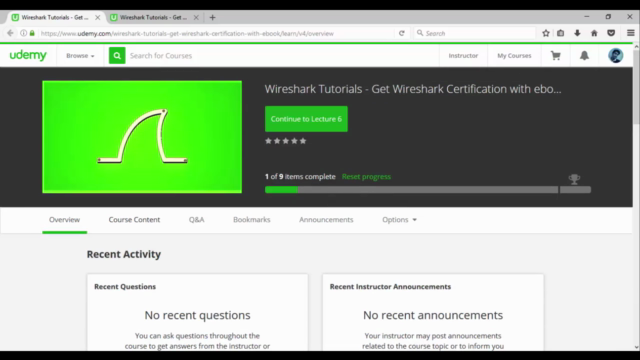Screen dimensions: 640x360
Task: Open the Instructor link
Action: tap(463, 56)
